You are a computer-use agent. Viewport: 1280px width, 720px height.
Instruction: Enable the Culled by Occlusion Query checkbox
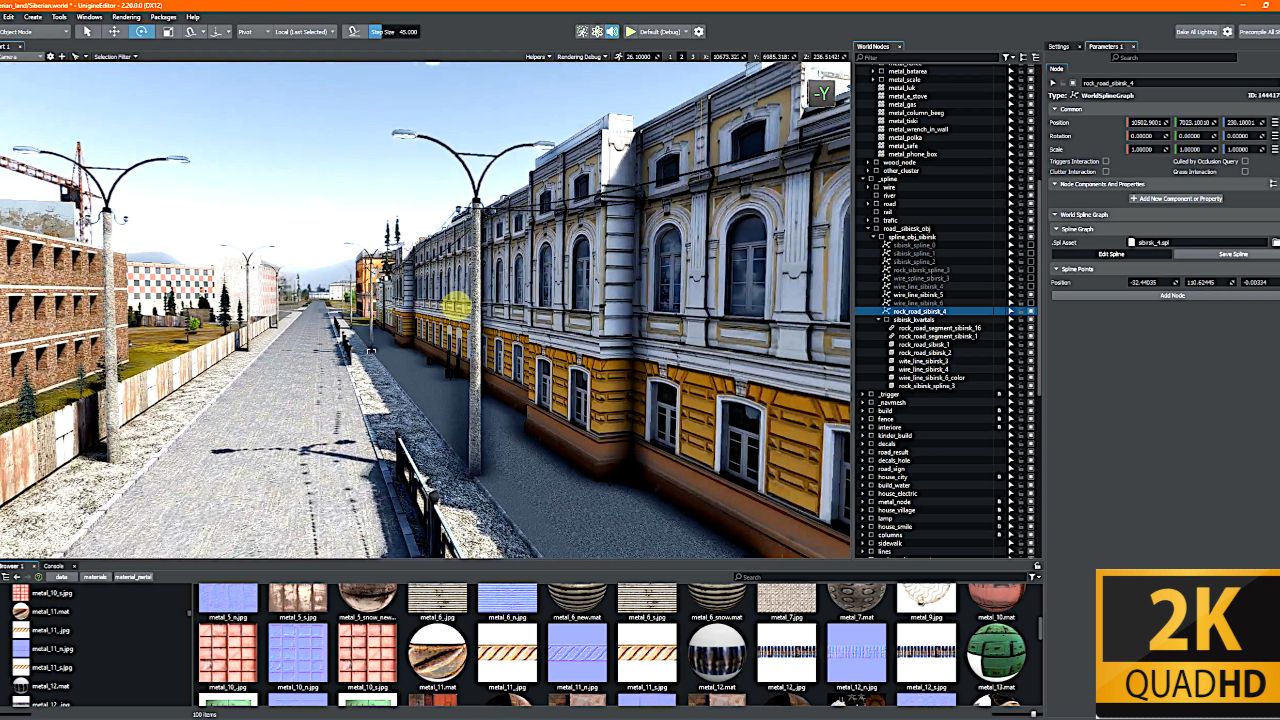(x=1245, y=161)
